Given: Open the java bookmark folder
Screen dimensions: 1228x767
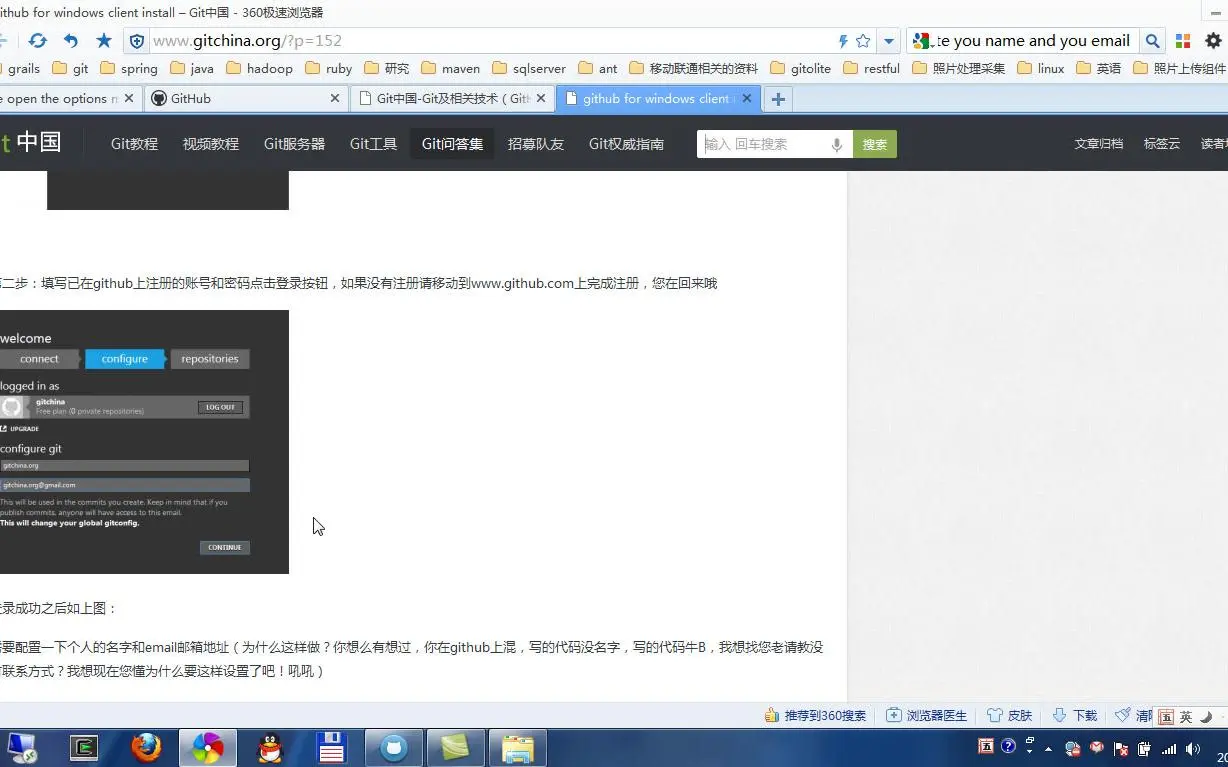Looking at the screenshot, I should pos(192,69).
